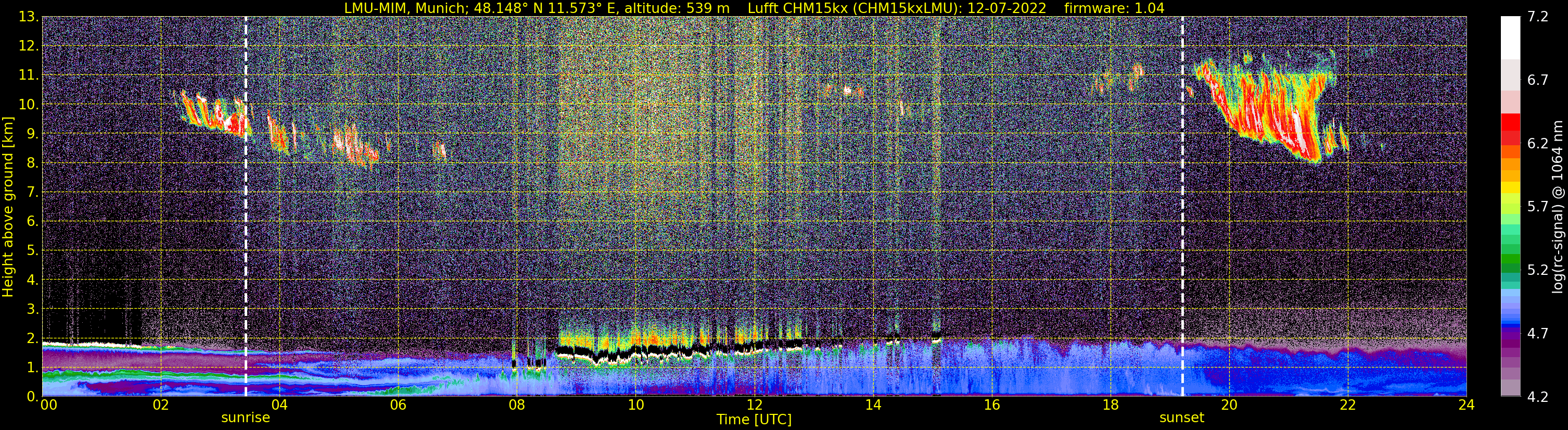Click the time-axis tick '12'
1568x430 pixels.
pos(754,405)
